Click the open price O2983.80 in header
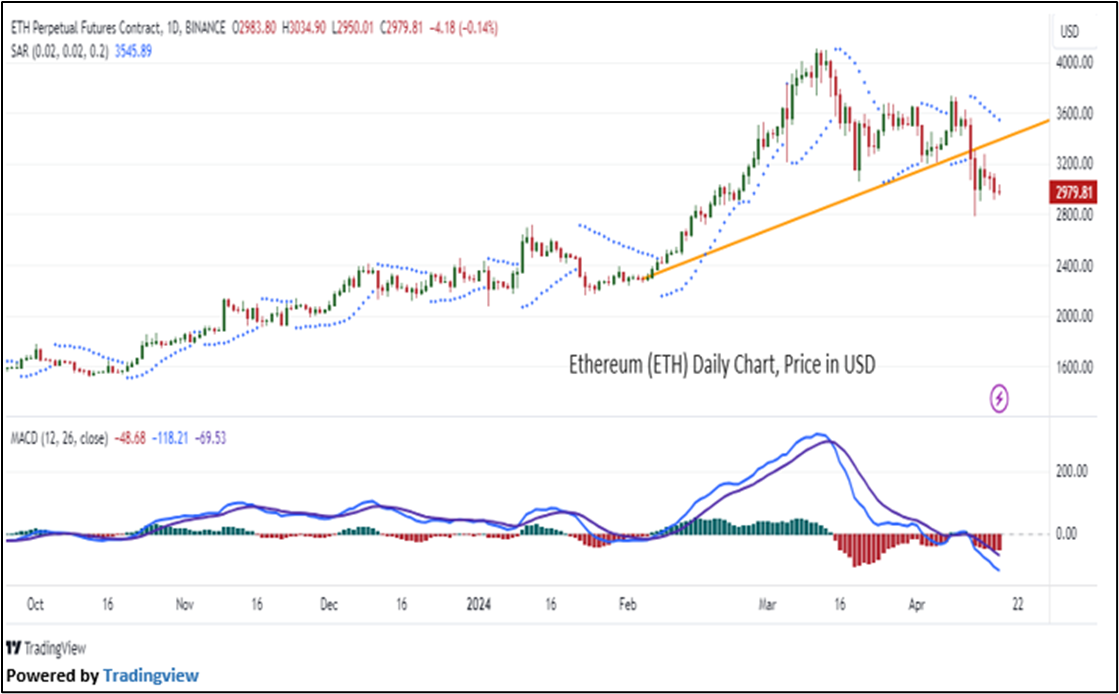The width and height of the screenshot is (1119, 694). (252, 29)
